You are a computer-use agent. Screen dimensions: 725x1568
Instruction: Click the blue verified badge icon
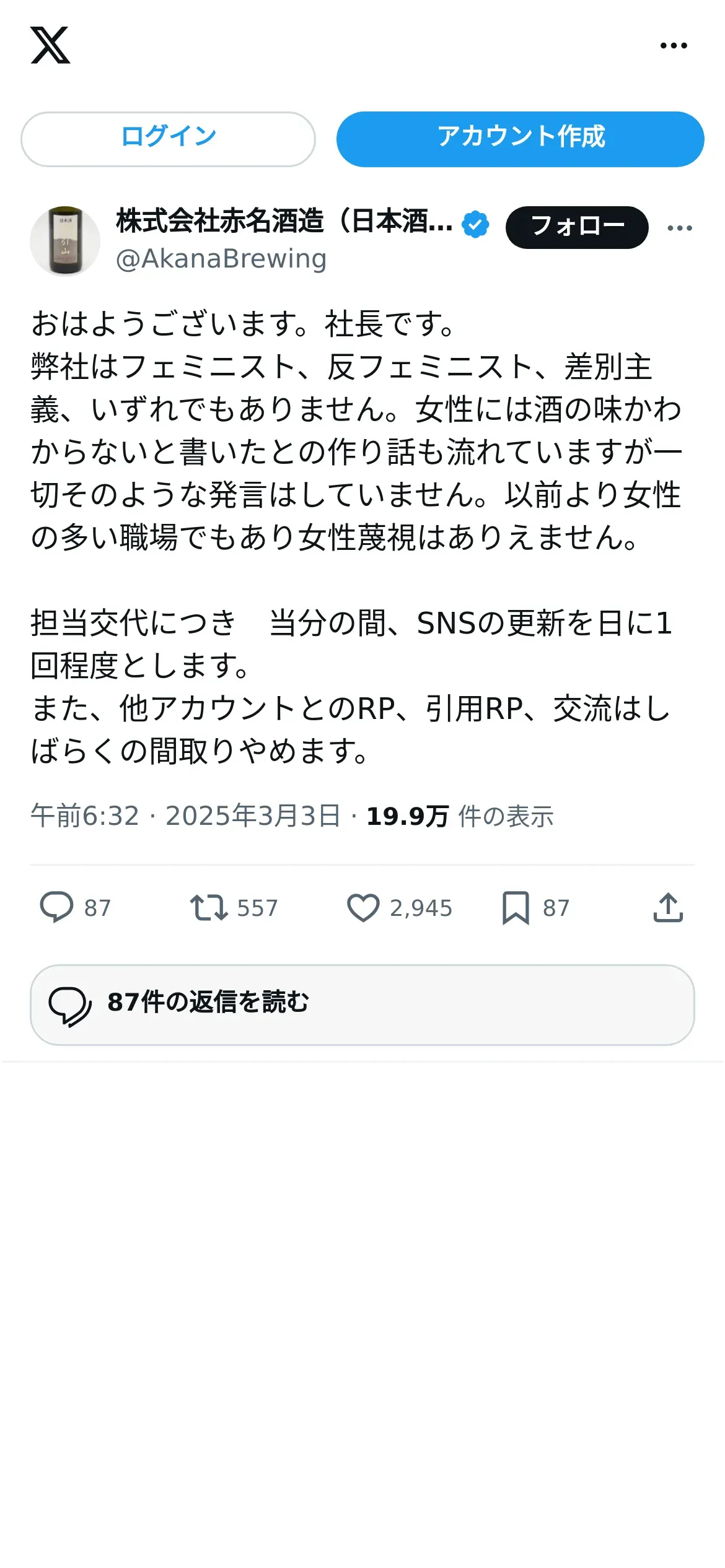[476, 224]
